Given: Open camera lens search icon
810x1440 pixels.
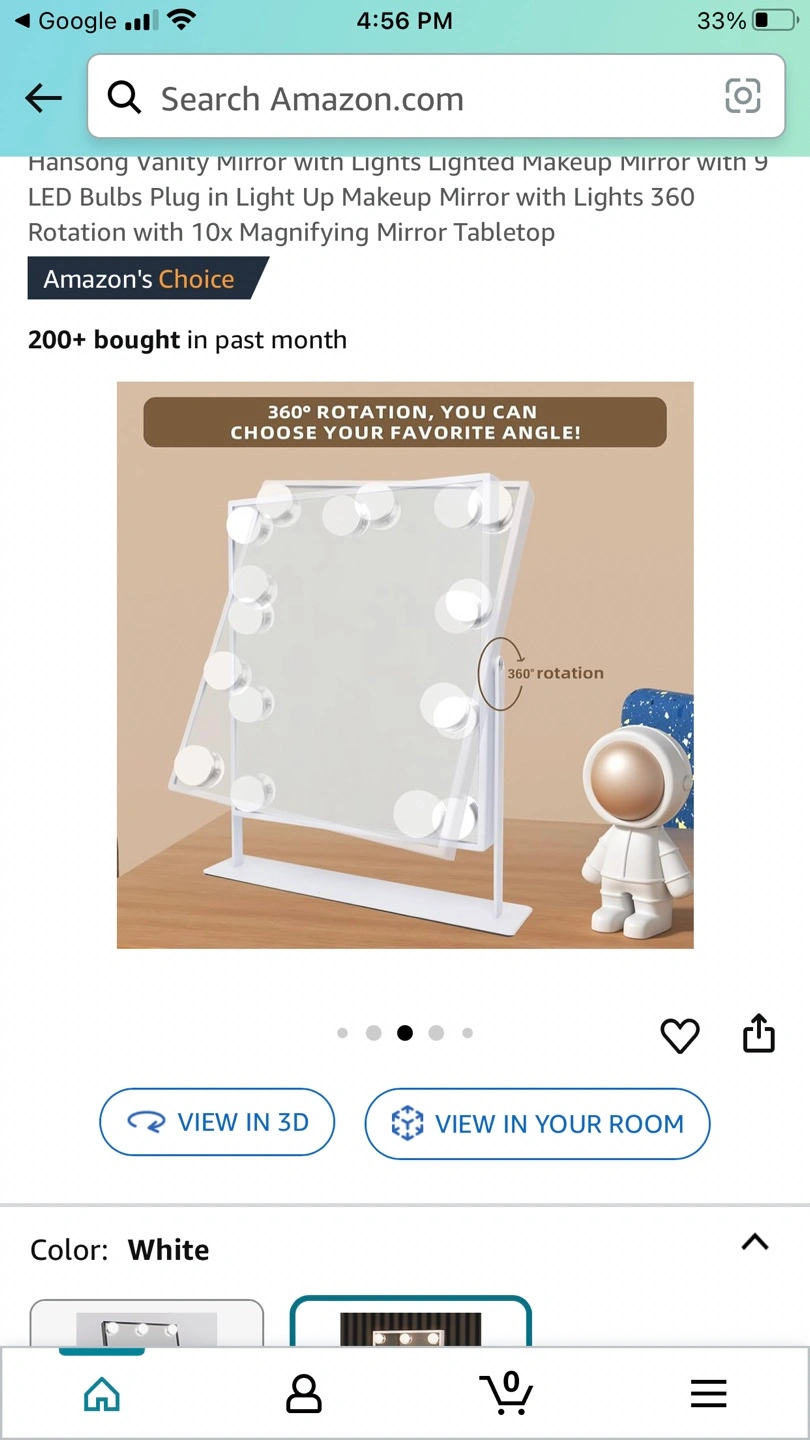Looking at the screenshot, I should [x=742, y=97].
